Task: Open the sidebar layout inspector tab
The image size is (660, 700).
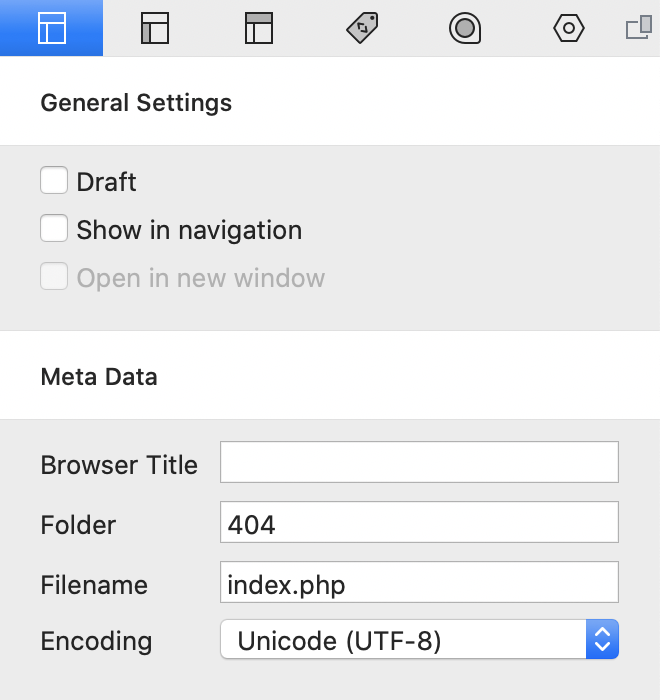Action: (155, 28)
